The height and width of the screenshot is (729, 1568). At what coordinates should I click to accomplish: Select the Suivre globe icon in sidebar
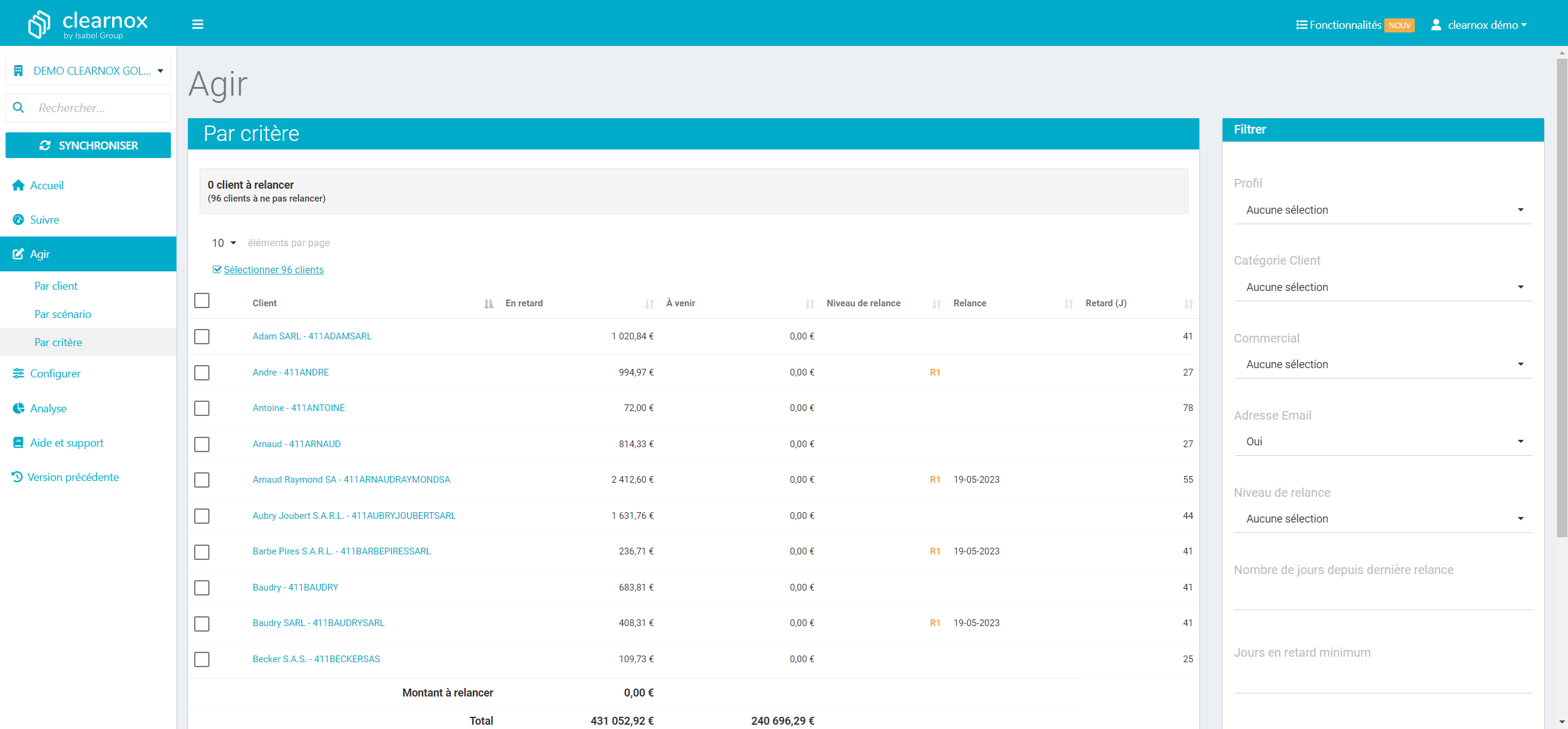coord(18,219)
